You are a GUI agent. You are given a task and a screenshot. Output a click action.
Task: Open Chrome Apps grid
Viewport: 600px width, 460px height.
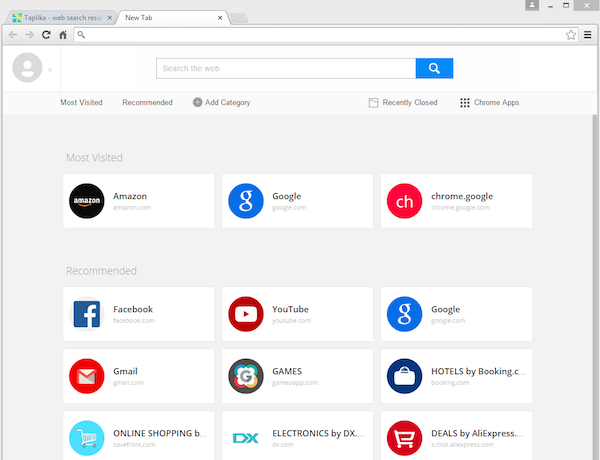tap(489, 102)
